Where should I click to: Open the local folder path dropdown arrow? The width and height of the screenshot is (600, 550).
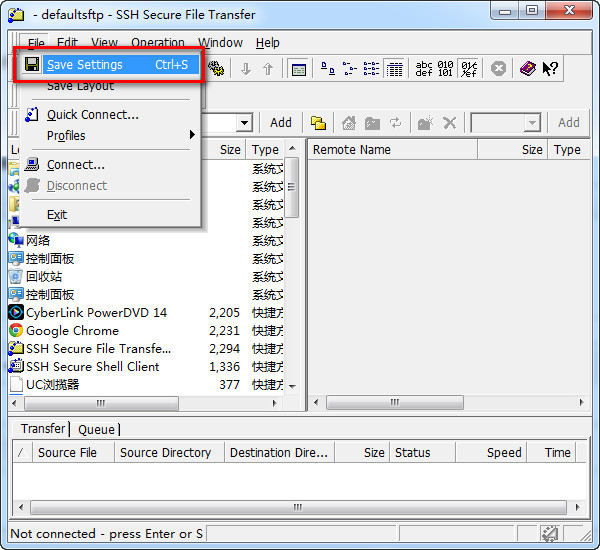coord(244,123)
